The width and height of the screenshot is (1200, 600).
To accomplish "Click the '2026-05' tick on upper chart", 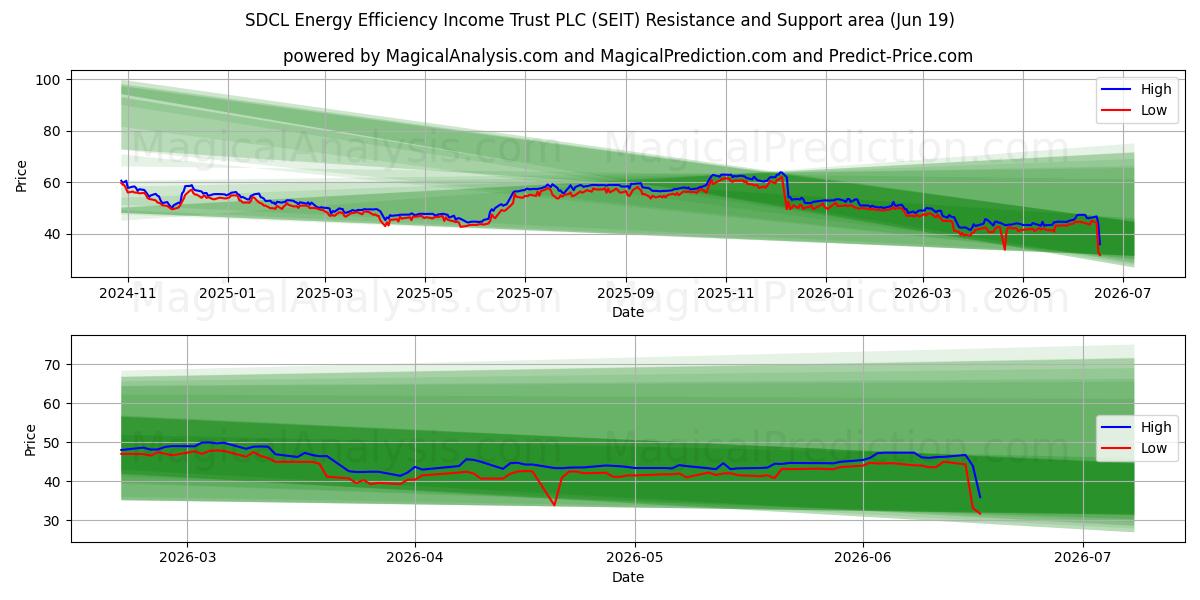I will click(1023, 294).
